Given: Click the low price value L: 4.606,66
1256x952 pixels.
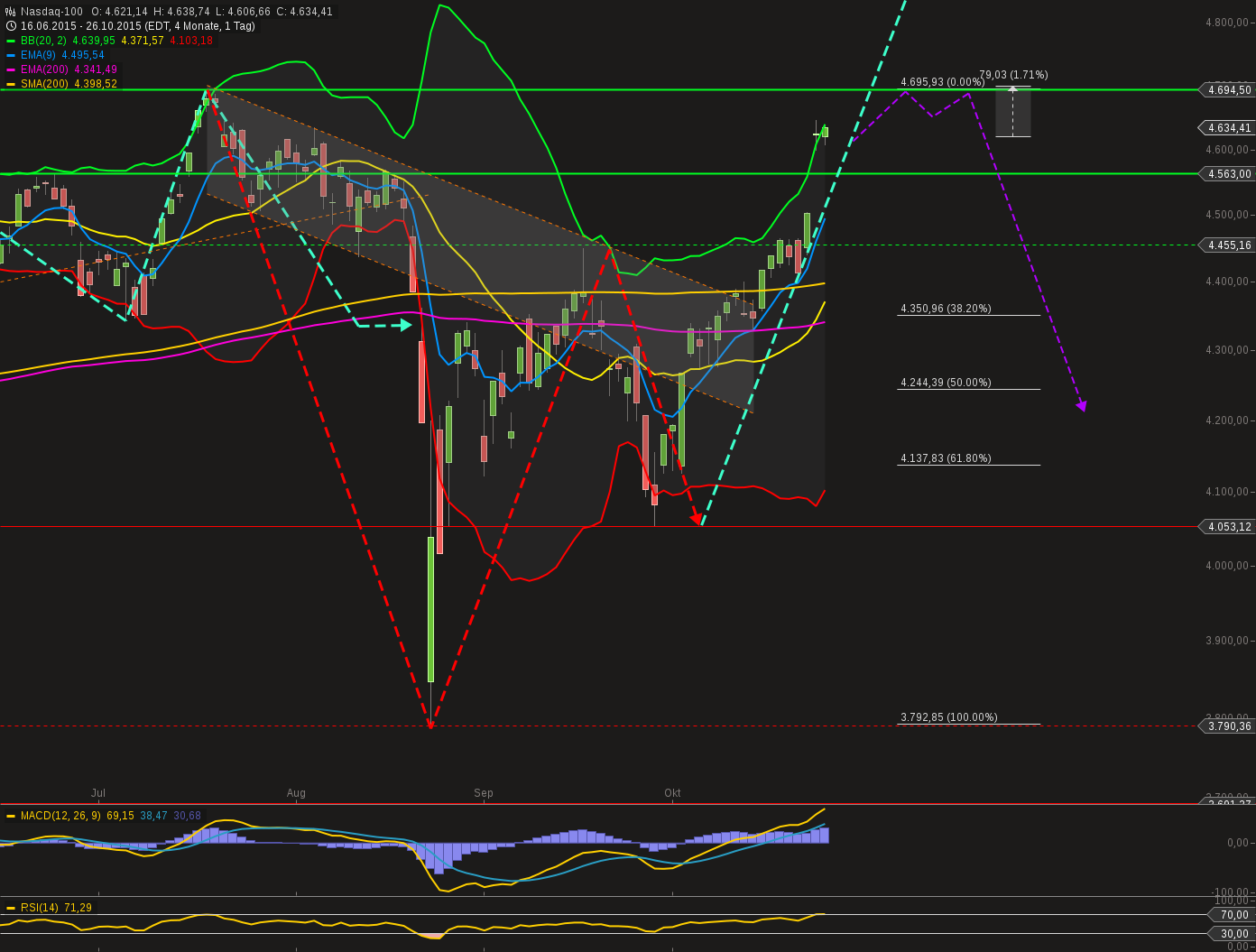Looking at the screenshot, I should tap(244, 12).
